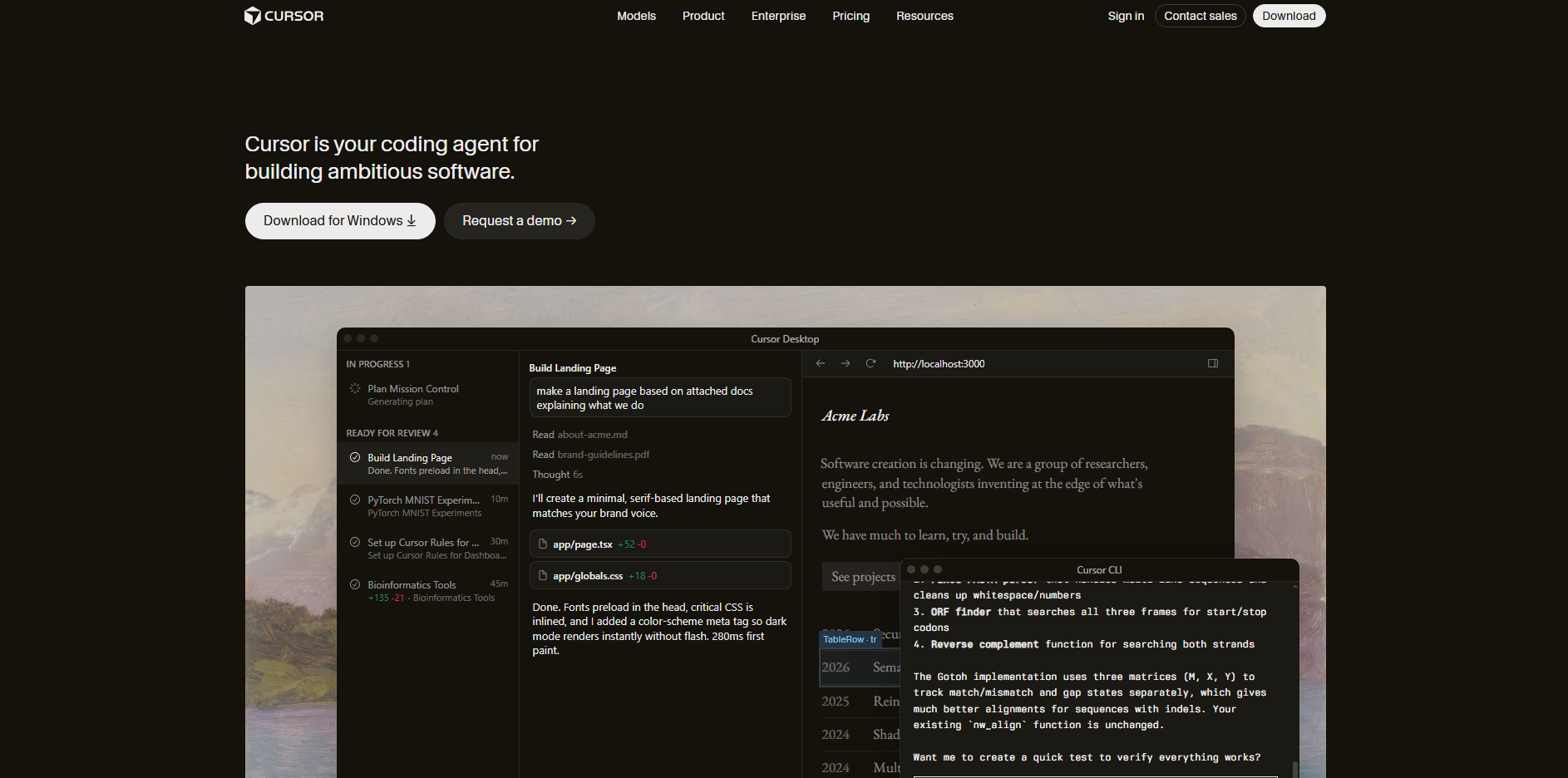Viewport: 1568px width, 778px height.
Task: Click the Sign in link
Action: (1126, 16)
